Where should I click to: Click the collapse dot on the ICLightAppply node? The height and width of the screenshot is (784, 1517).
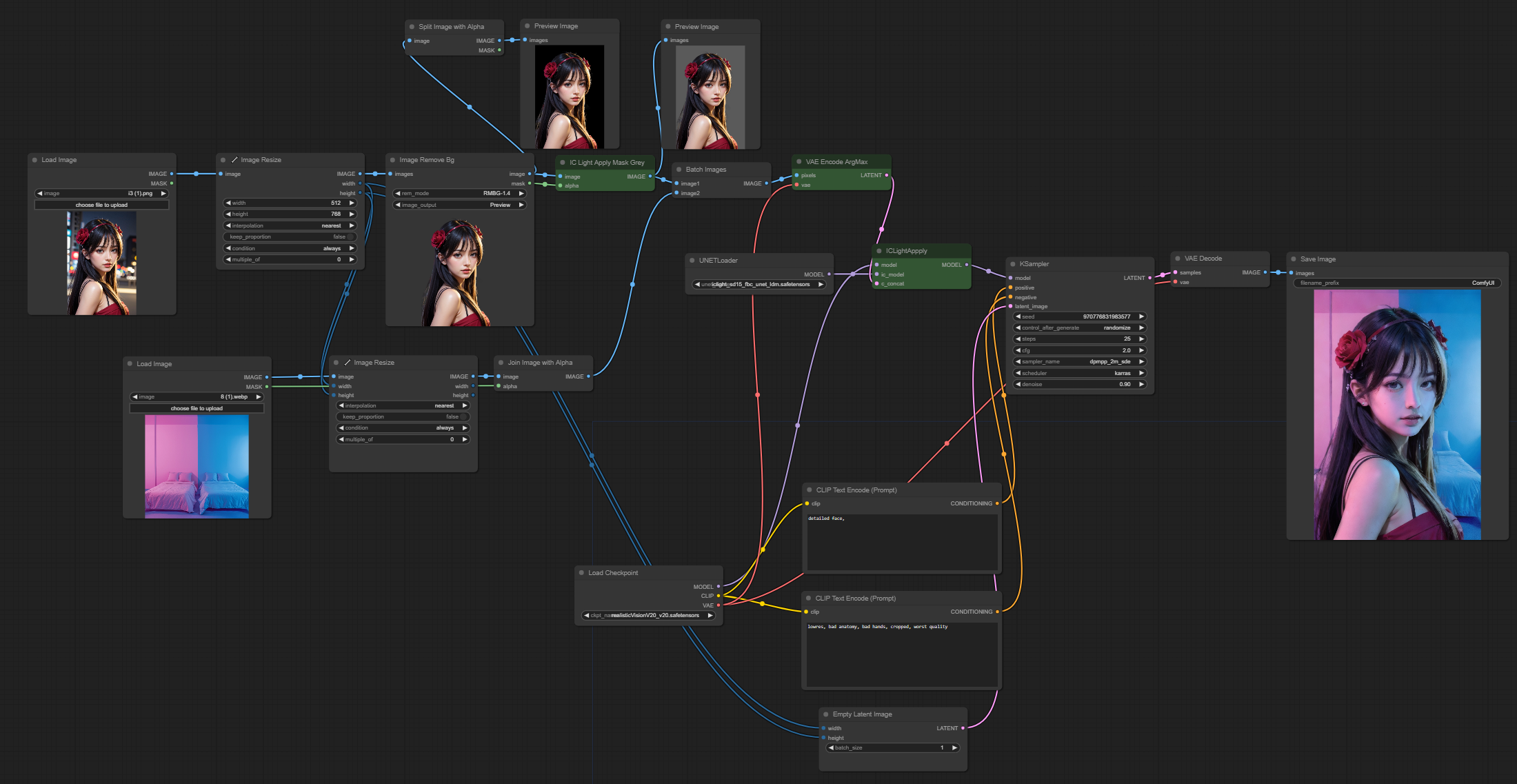[x=879, y=251]
